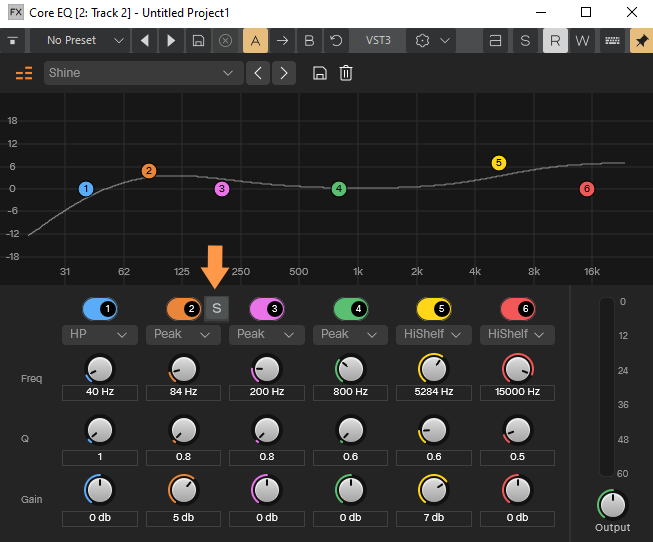
Task: Click the 7 db gain field
Action: click(434, 518)
